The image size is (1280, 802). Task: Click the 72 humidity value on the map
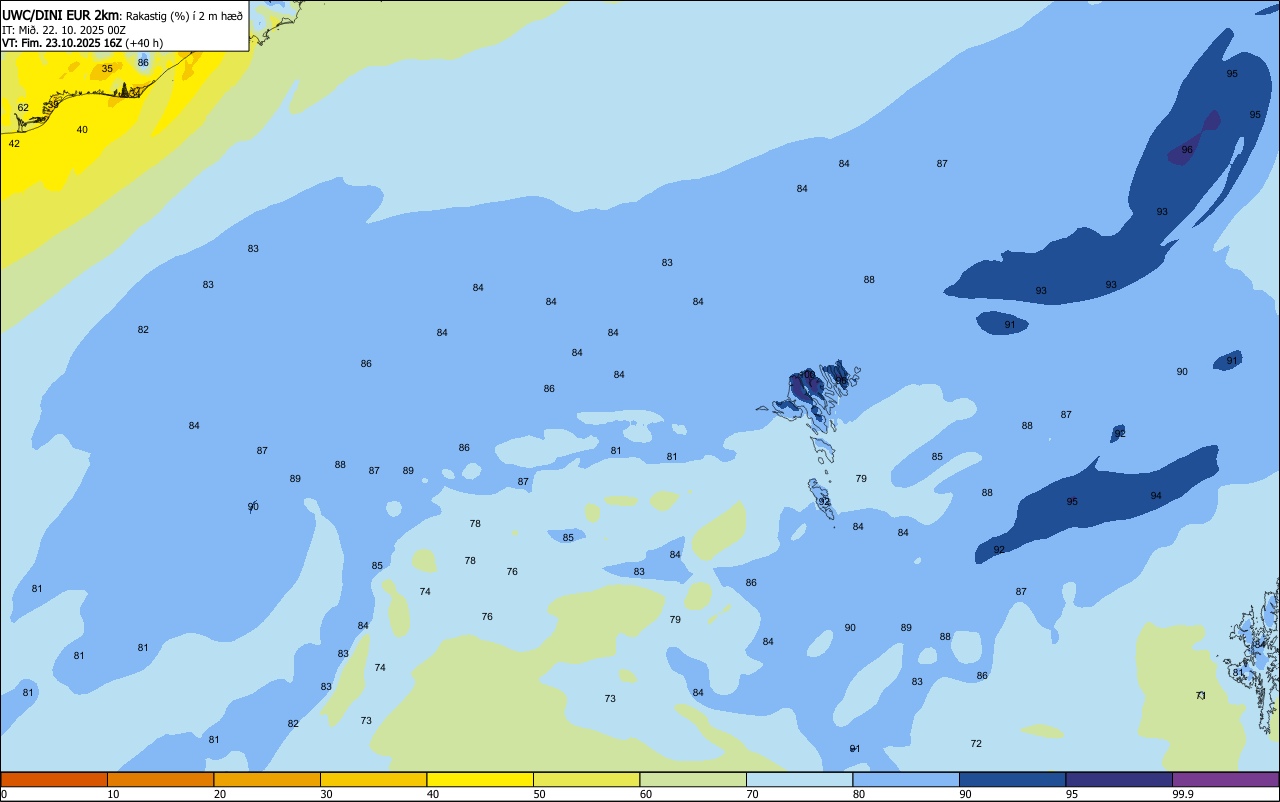(976, 744)
